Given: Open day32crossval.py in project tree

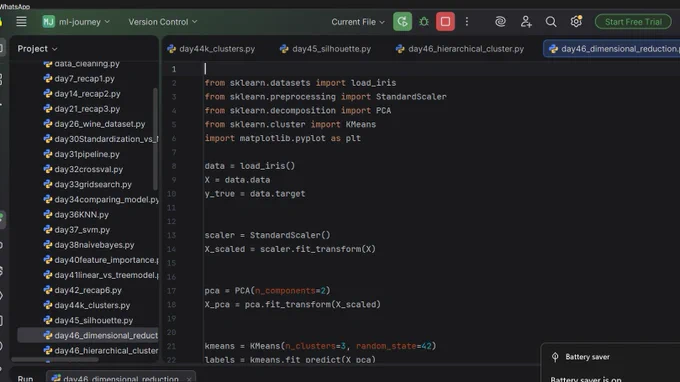Looking at the screenshot, I should (88, 169).
